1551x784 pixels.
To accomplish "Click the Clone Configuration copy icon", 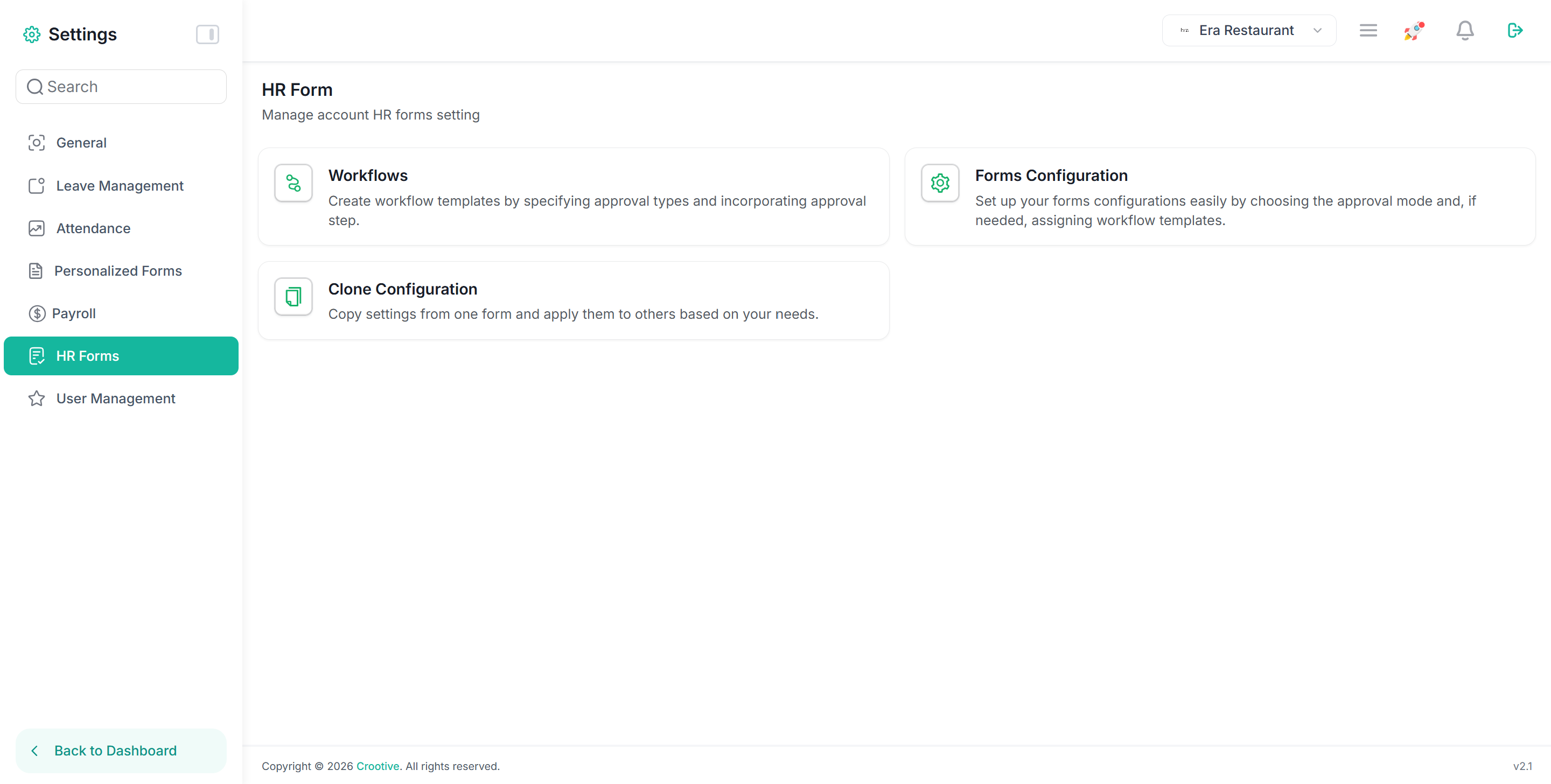I will [x=293, y=296].
